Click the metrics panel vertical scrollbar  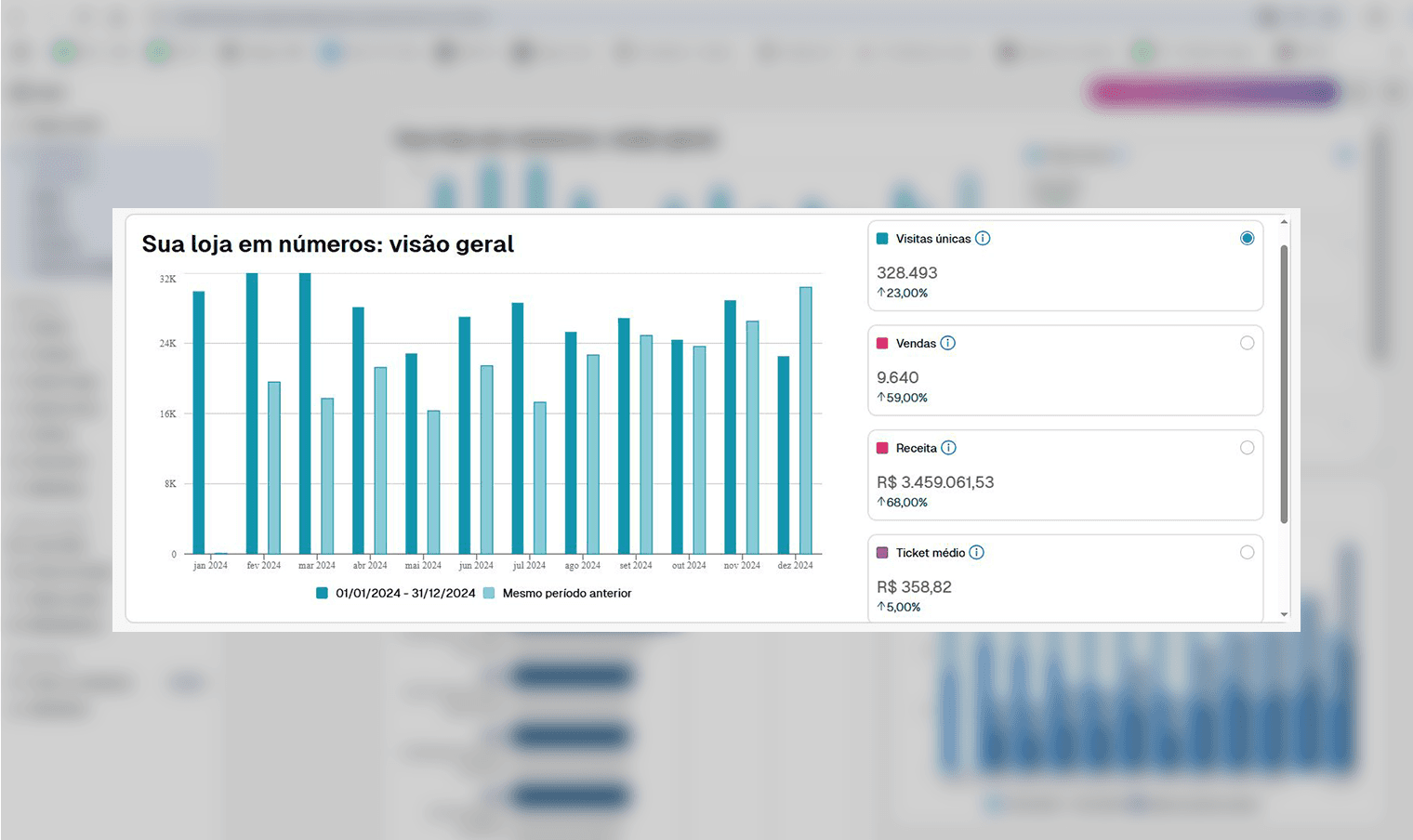tap(1284, 384)
